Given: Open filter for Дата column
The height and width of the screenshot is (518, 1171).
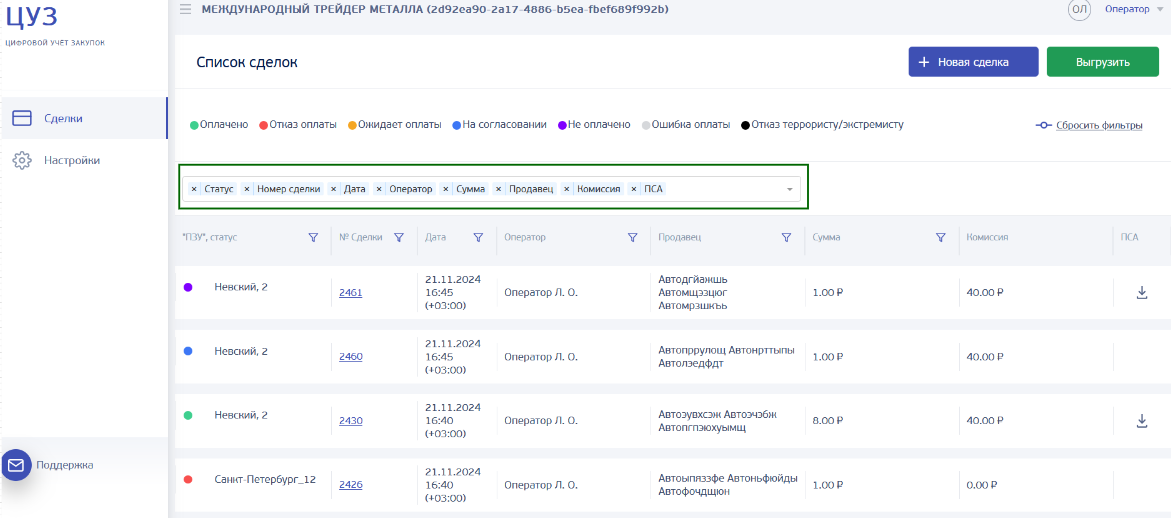Looking at the screenshot, I should click(x=478, y=237).
